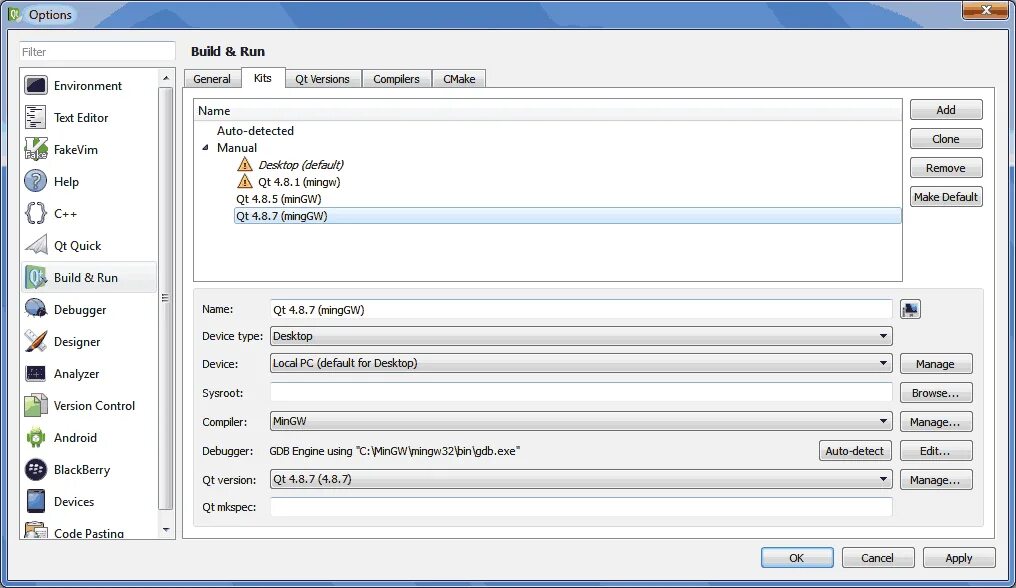Image resolution: width=1016 pixels, height=588 pixels.
Task: Click the Clone button
Action: tap(946, 139)
